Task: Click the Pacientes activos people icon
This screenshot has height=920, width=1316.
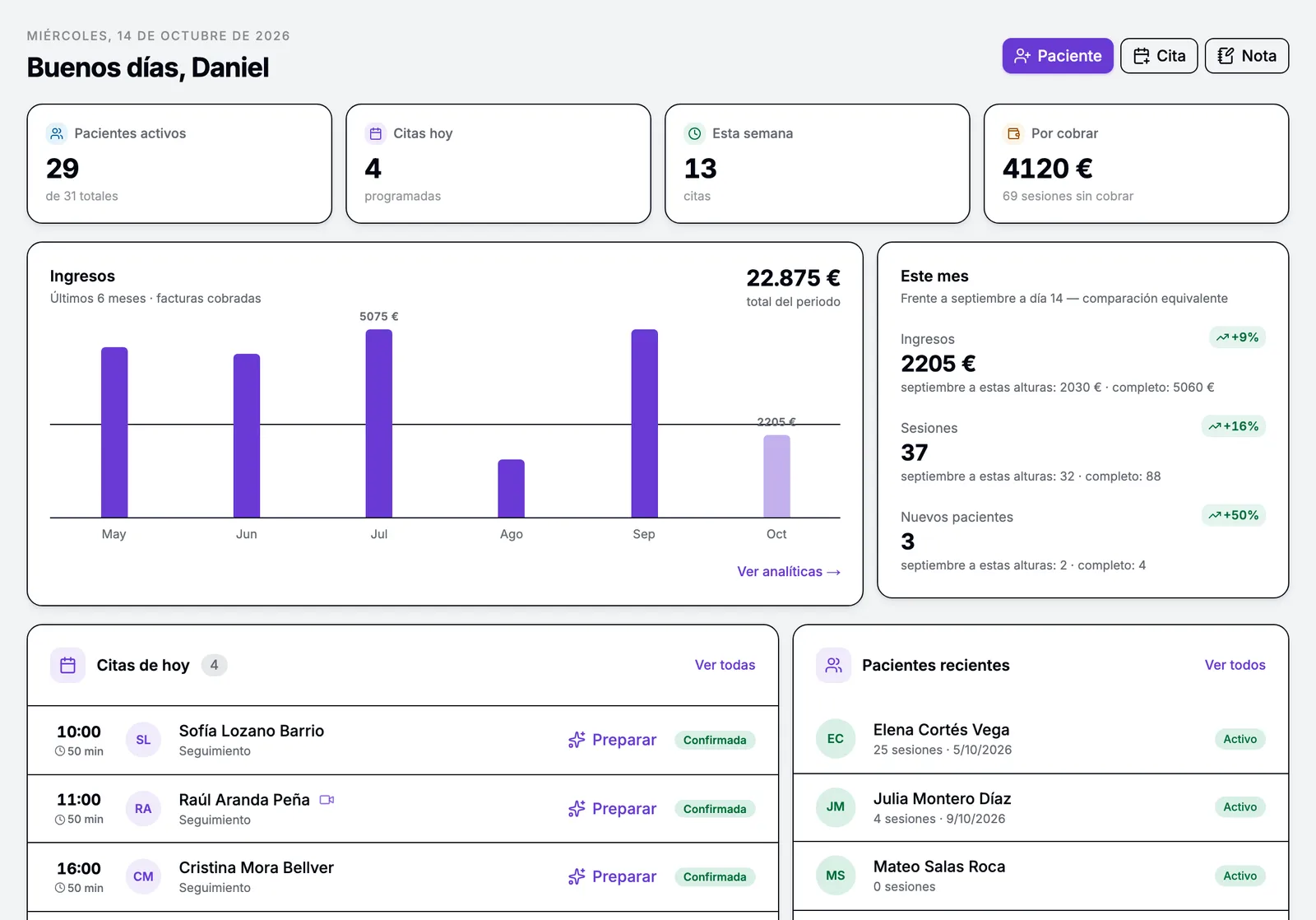Action: [x=57, y=133]
